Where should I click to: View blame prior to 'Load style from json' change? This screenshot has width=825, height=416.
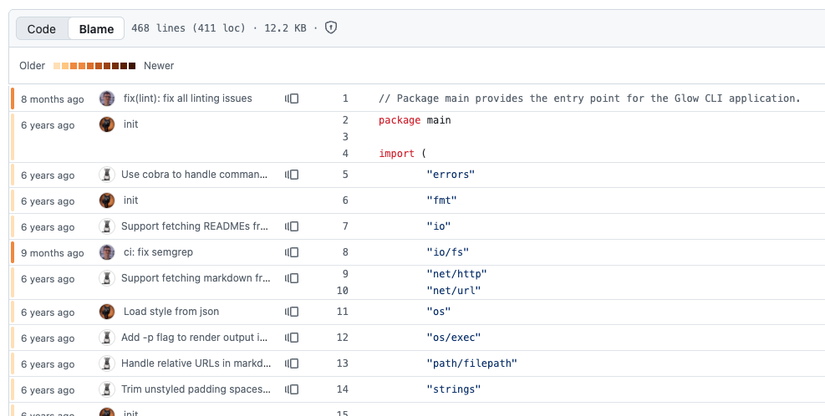pos(292,312)
